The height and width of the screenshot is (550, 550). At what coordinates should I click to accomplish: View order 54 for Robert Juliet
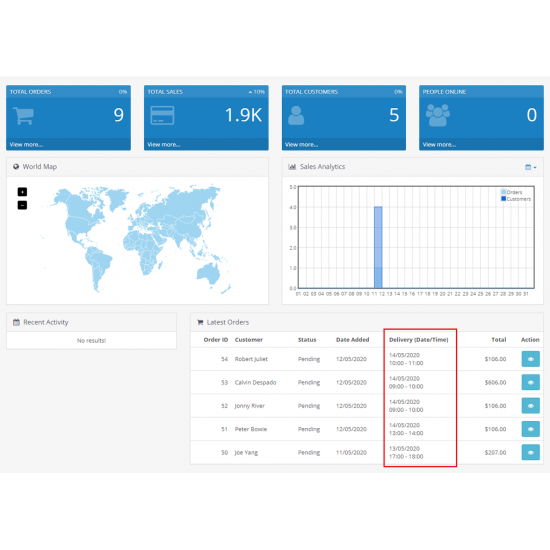tap(530, 359)
